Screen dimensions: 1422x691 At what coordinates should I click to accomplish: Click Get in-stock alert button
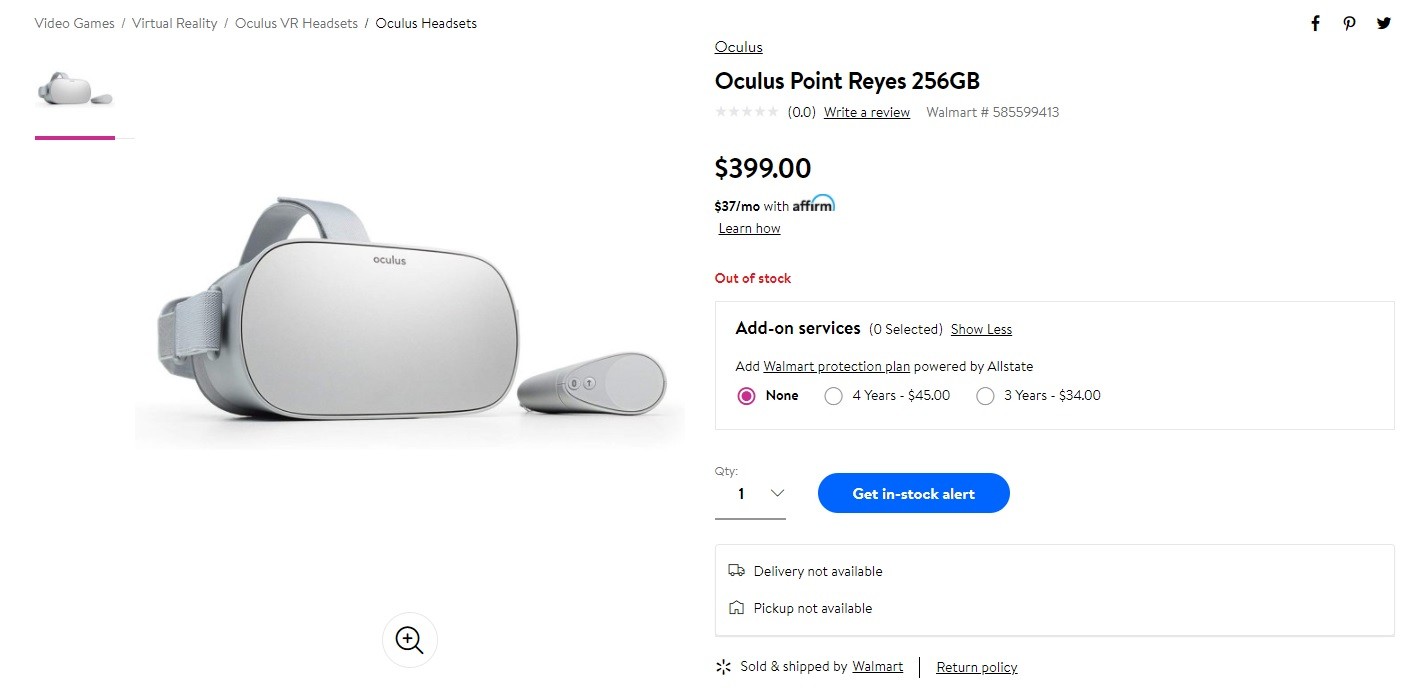(x=913, y=493)
